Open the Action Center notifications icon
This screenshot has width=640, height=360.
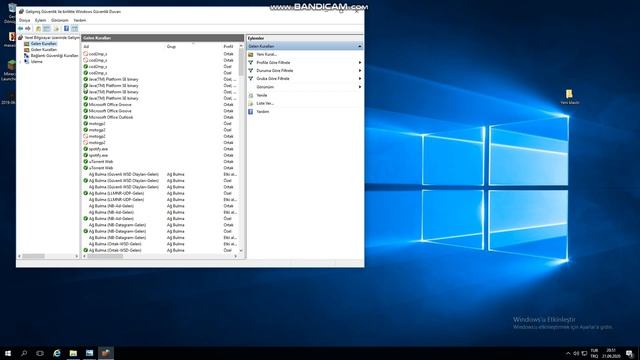click(630, 353)
